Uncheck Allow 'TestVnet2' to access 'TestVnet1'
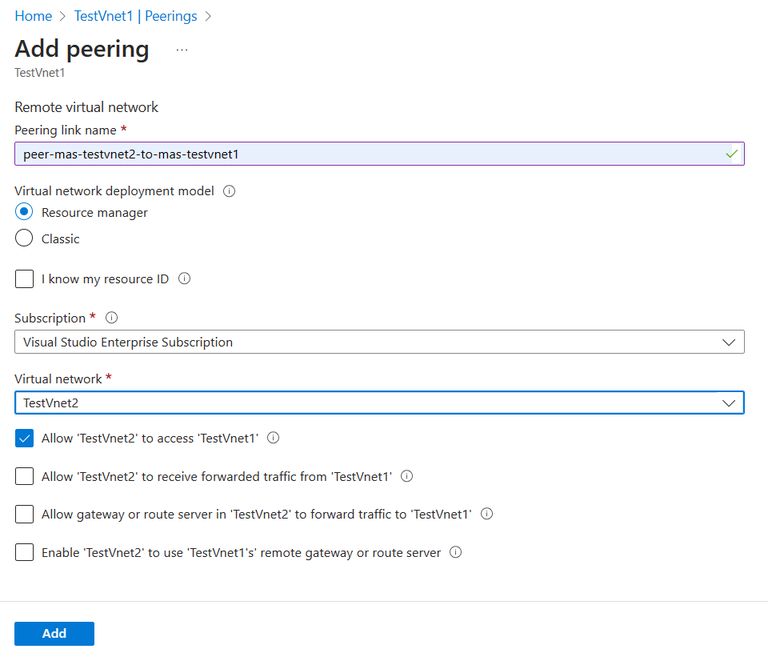This screenshot has height=657, width=768. 25,438
